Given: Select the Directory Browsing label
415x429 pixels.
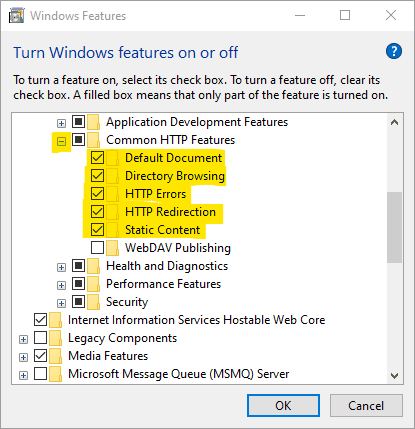Looking at the screenshot, I should click(x=175, y=176).
